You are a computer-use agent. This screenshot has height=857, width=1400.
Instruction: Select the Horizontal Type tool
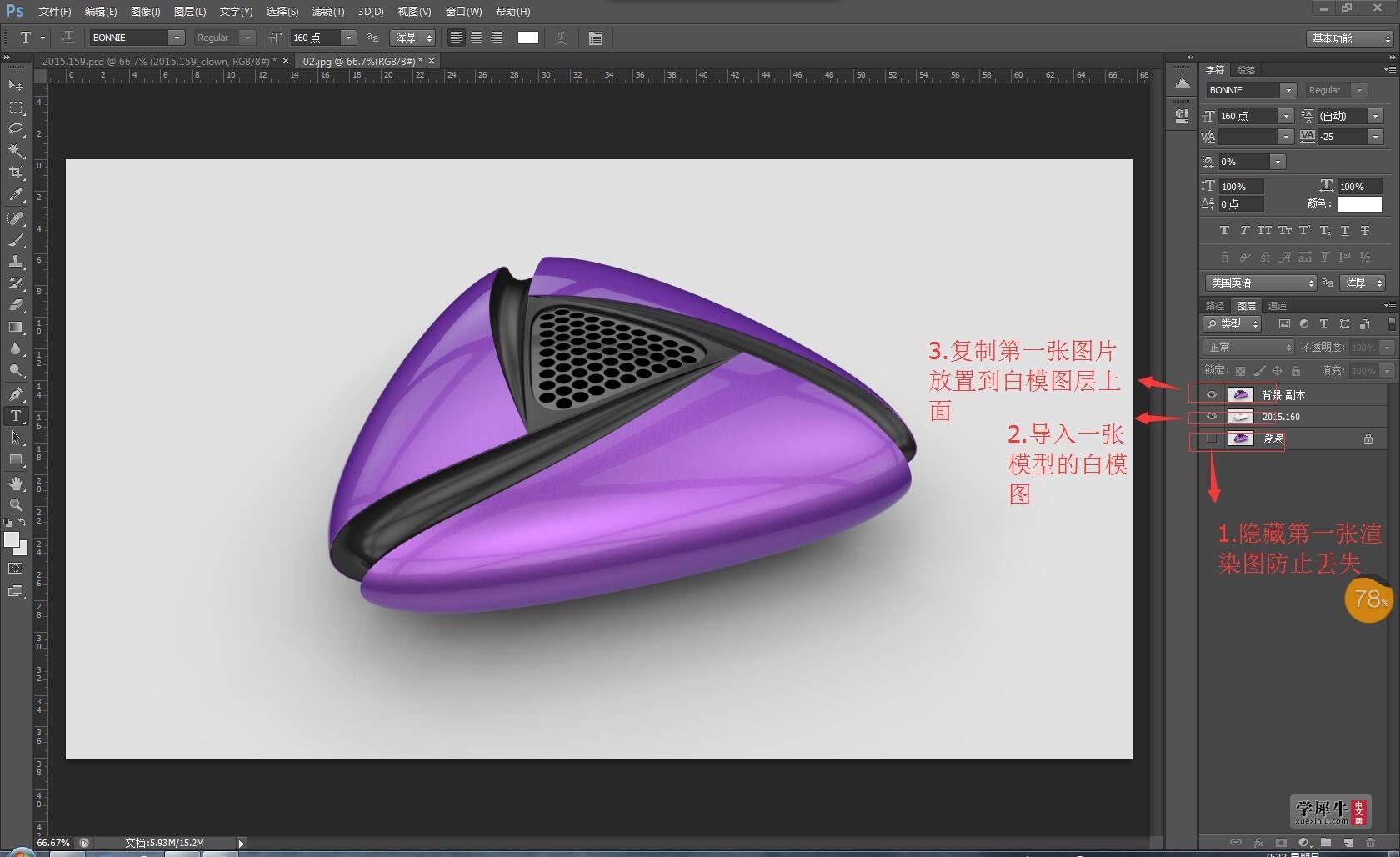click(15, 415)
